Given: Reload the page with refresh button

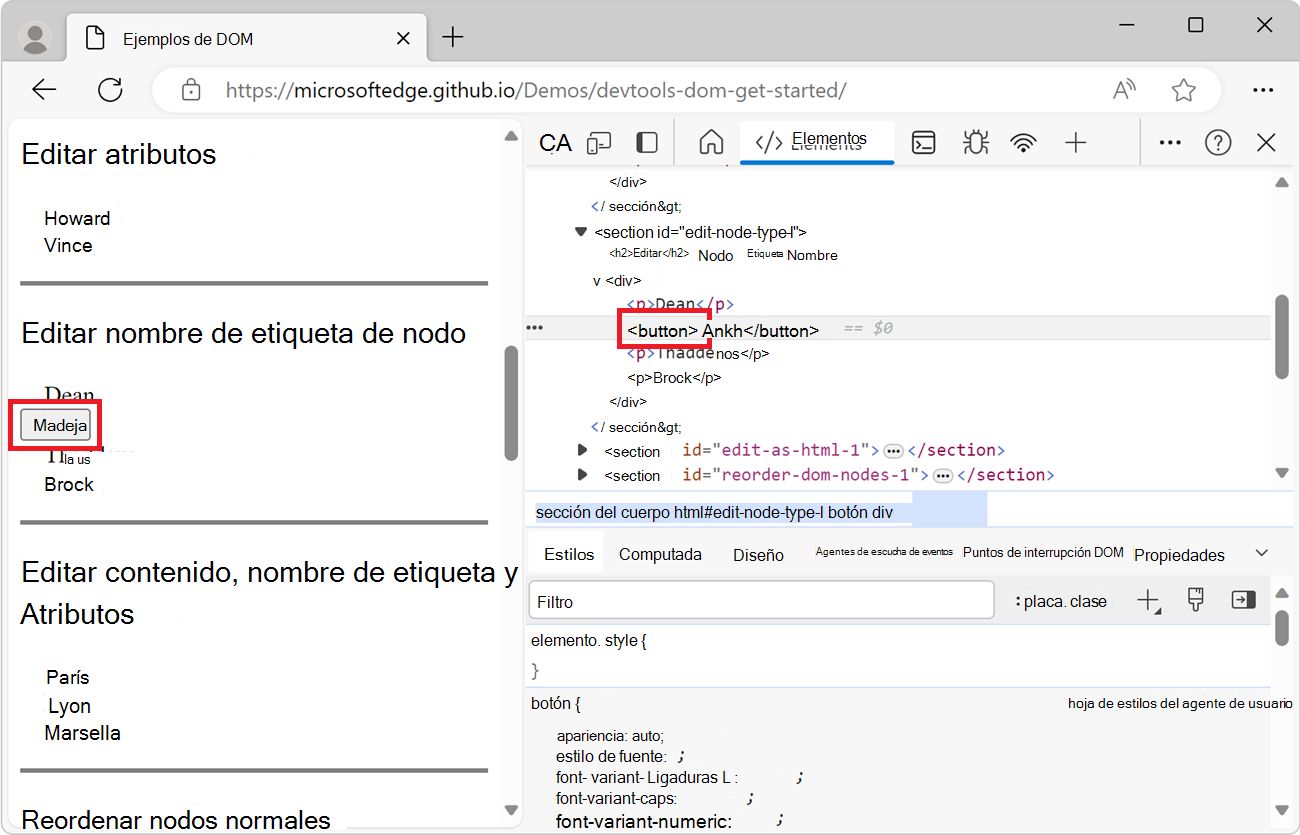Looking at the screenshot, I should click(110, 89).
